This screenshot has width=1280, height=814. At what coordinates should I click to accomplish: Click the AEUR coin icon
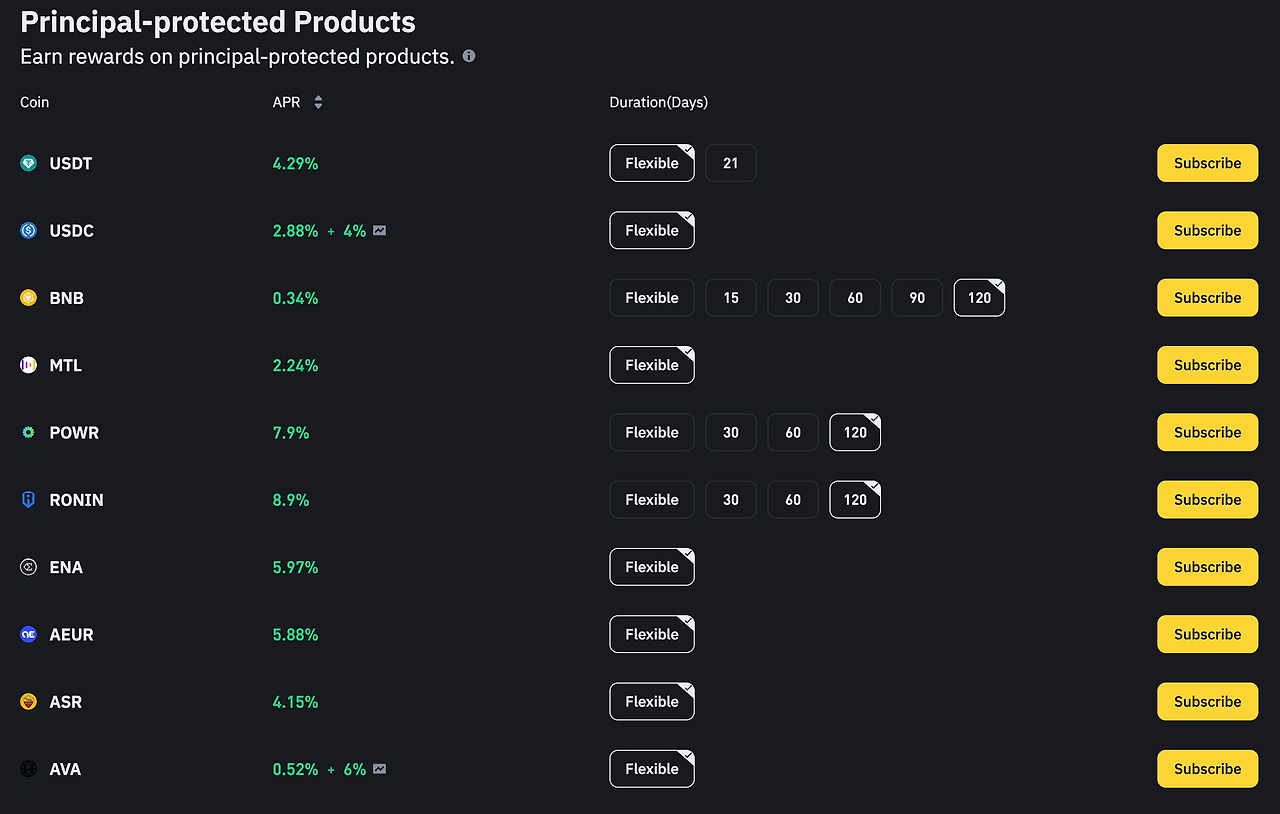click(x=29, y=634)
